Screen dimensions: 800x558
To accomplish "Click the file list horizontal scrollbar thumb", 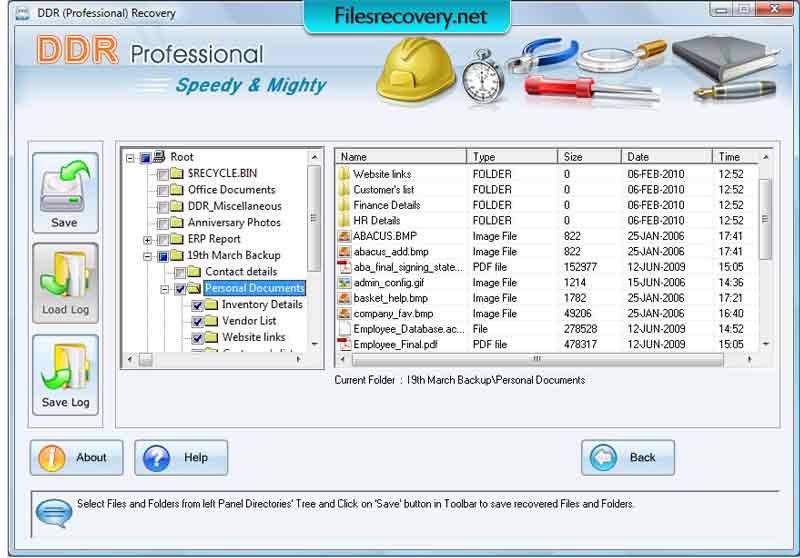I will (537, 359).
